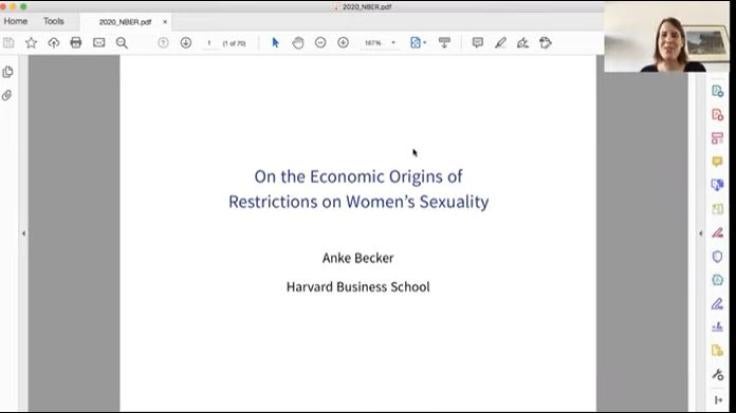Switch to the Home tab
This screenshot has height=414, width=736.
16,21
